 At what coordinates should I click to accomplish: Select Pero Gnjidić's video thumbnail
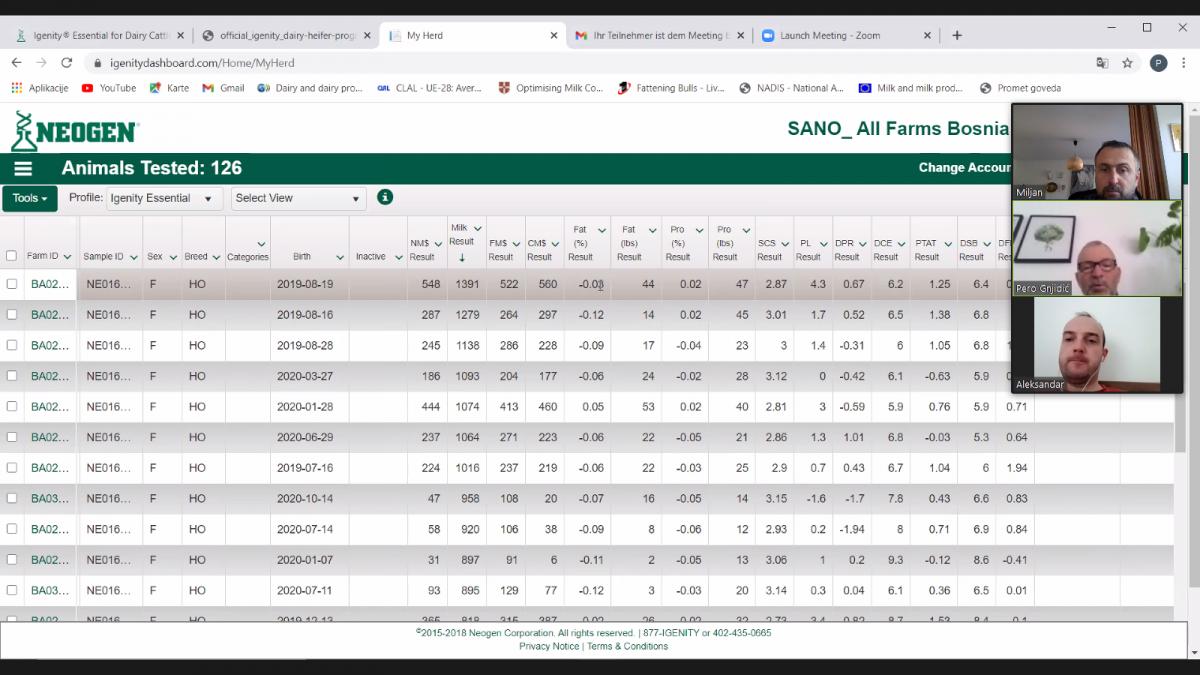click(1097, 248)
